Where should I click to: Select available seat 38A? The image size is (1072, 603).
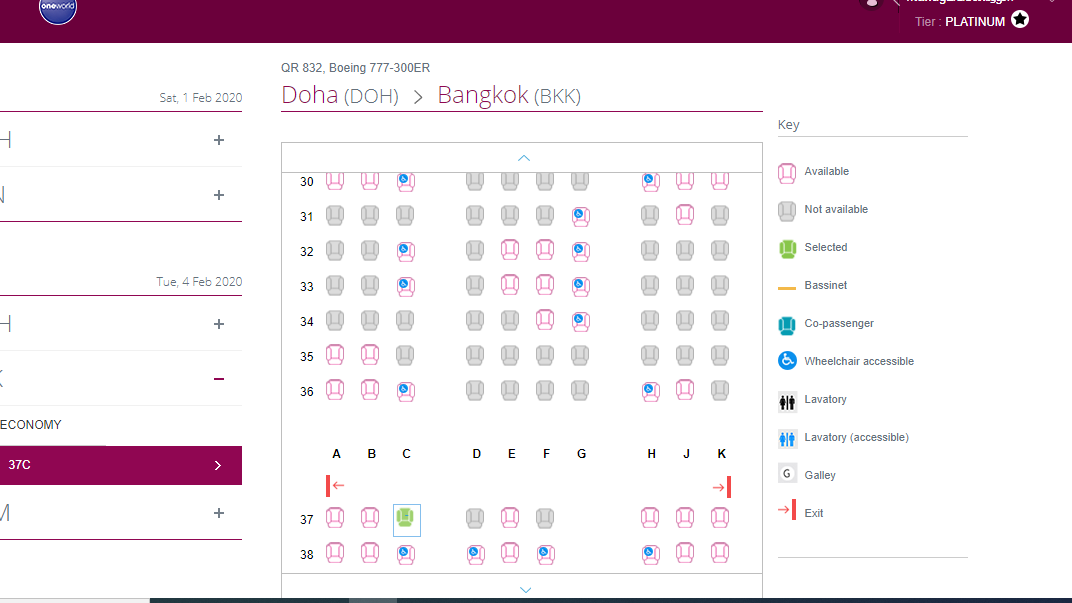point(335,552)
